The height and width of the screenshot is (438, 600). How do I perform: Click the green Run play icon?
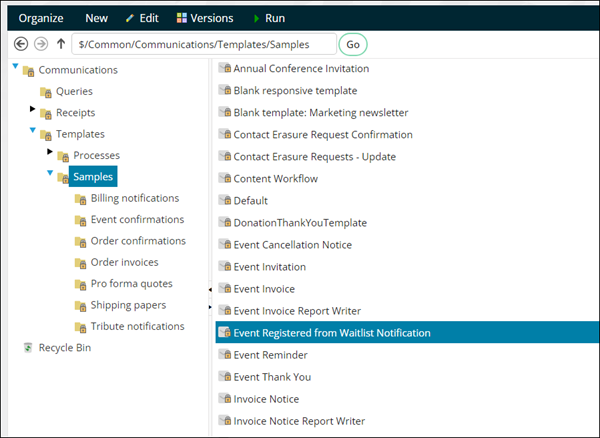[256, 18]
